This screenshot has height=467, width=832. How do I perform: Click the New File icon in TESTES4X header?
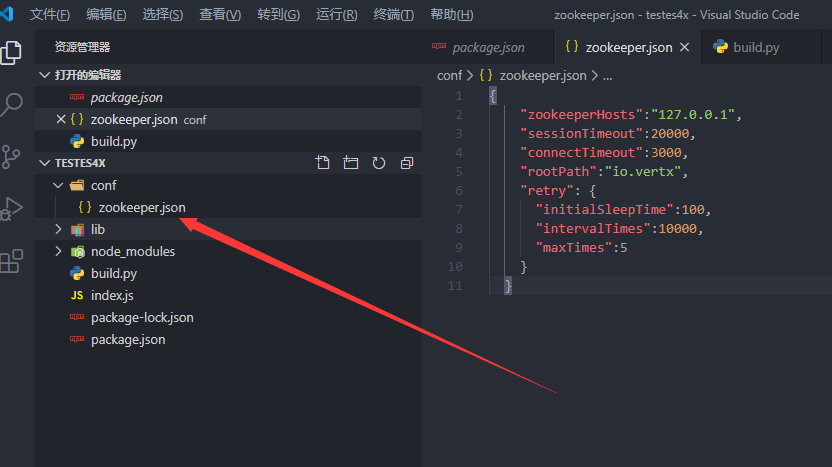tap(322, 163)
